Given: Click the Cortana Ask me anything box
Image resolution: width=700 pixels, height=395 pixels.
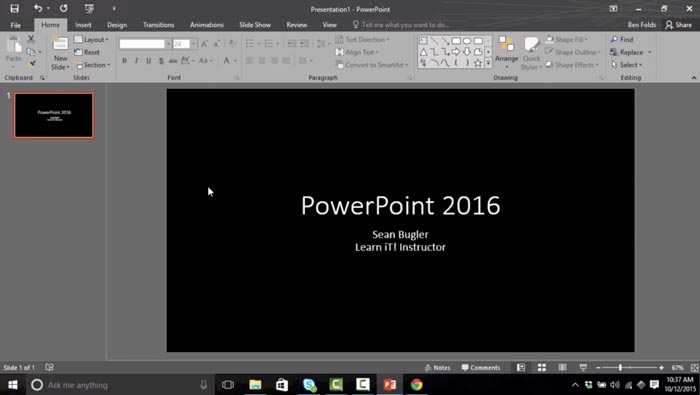Looking at the screenshot, I should click(x=121, y=385).
